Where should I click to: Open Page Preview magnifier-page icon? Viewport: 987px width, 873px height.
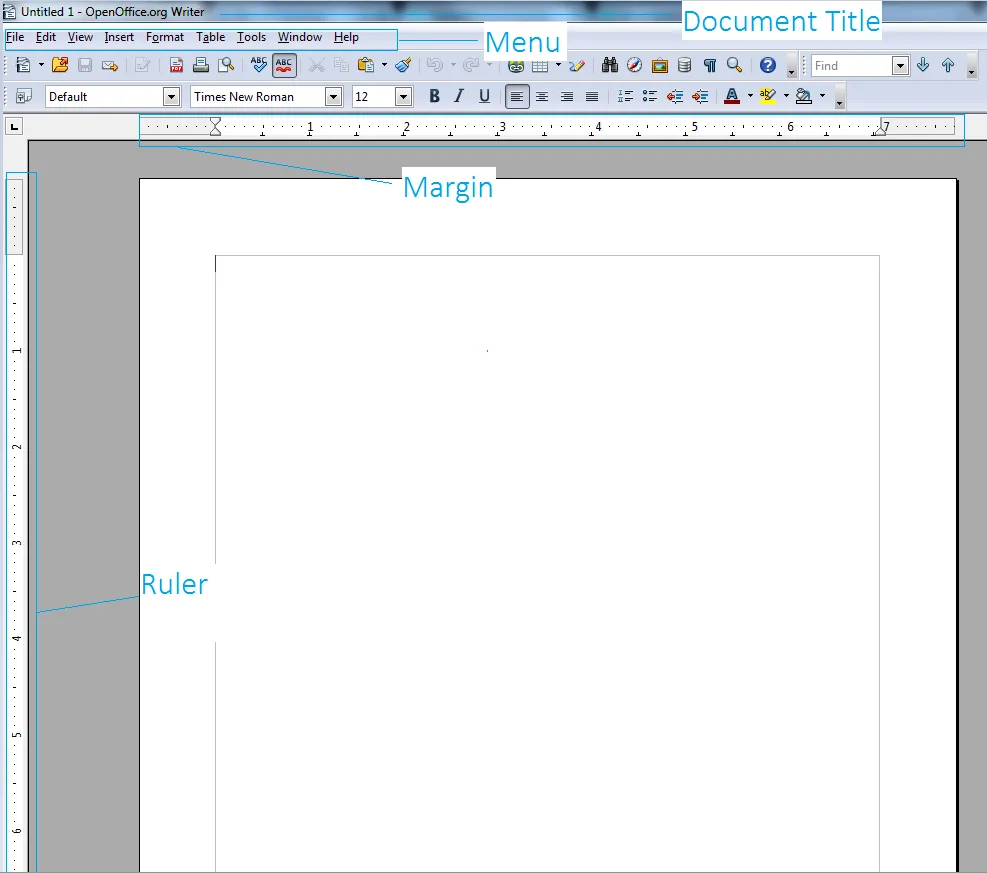click(x=226, y=65)
